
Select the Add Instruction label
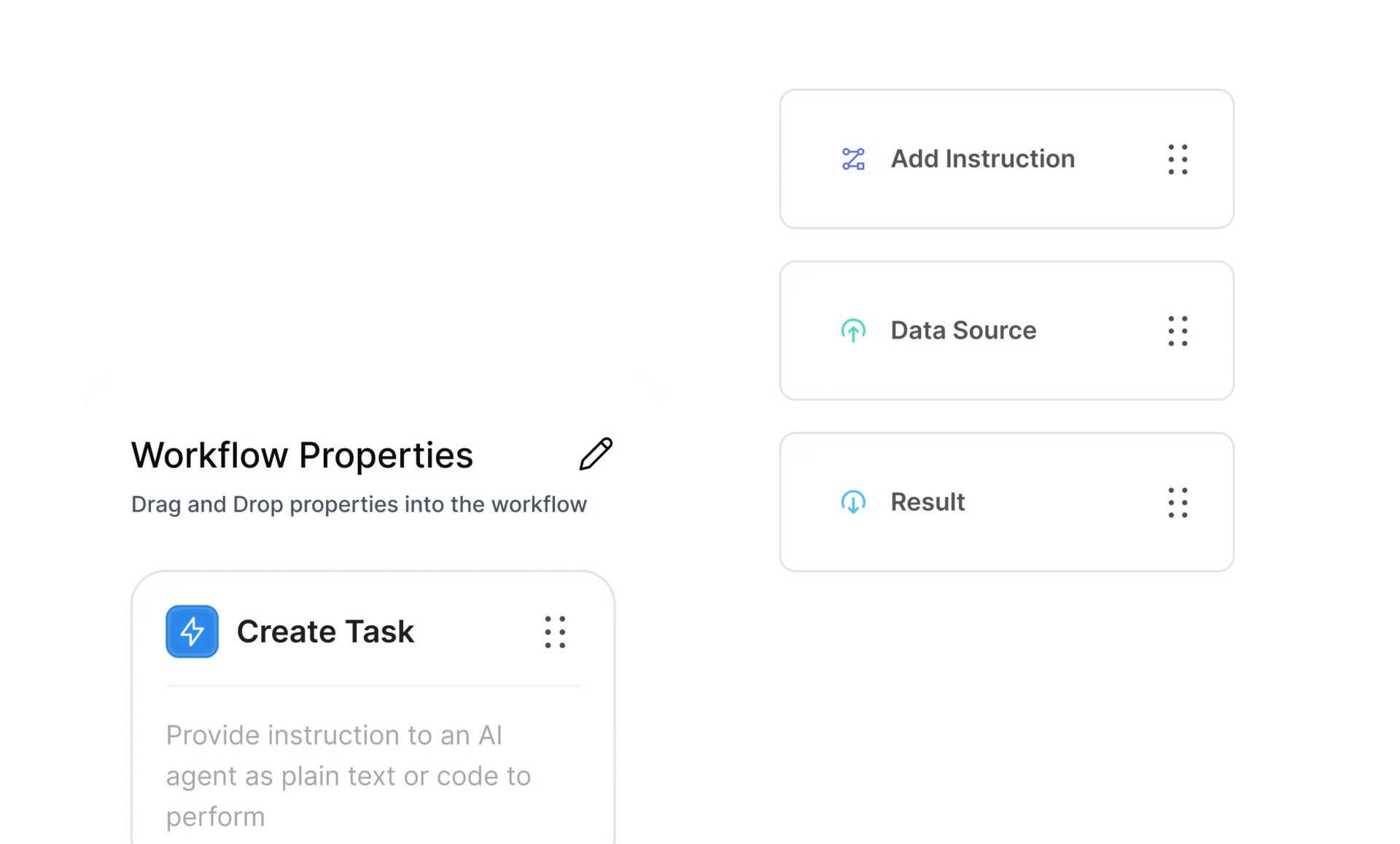[982, 159]
